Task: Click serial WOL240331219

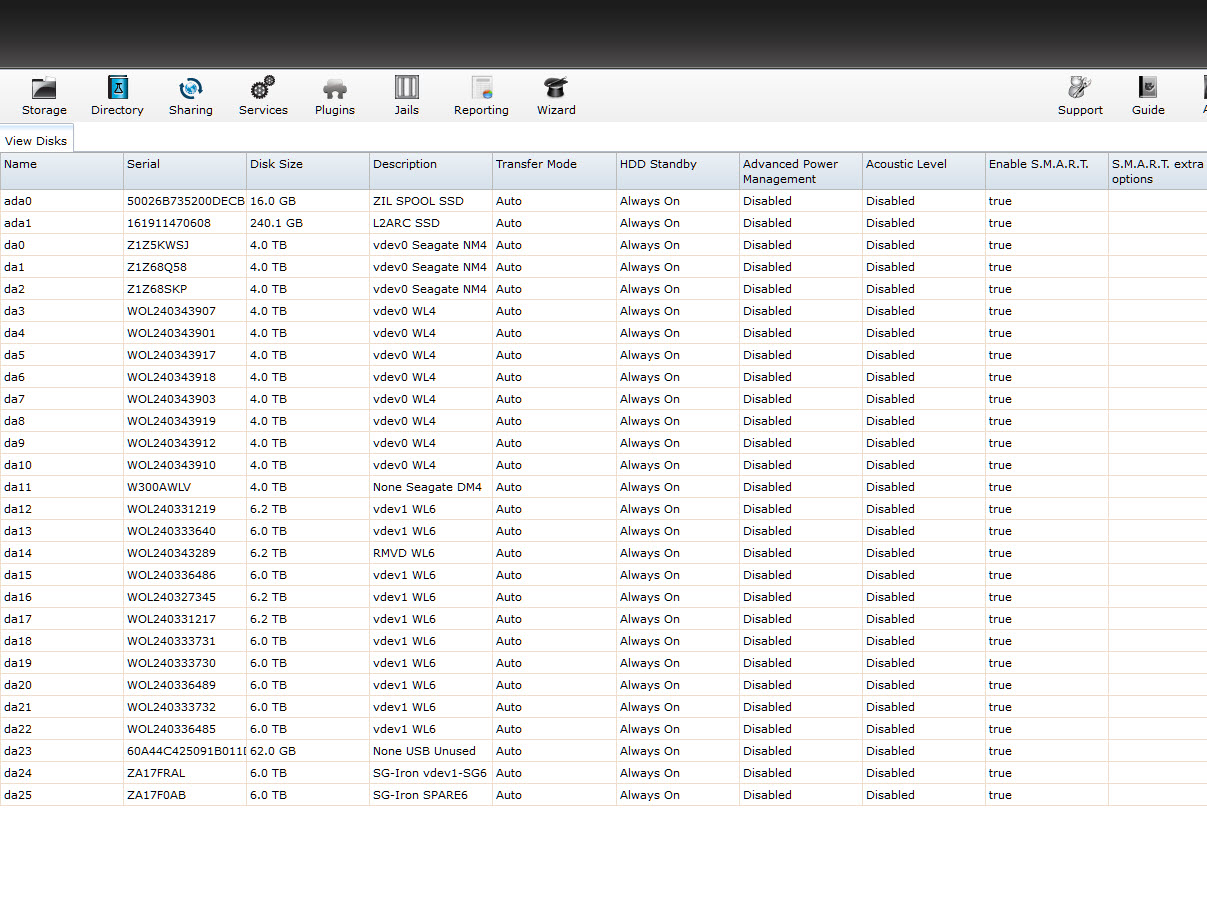Action: point(171,509)
